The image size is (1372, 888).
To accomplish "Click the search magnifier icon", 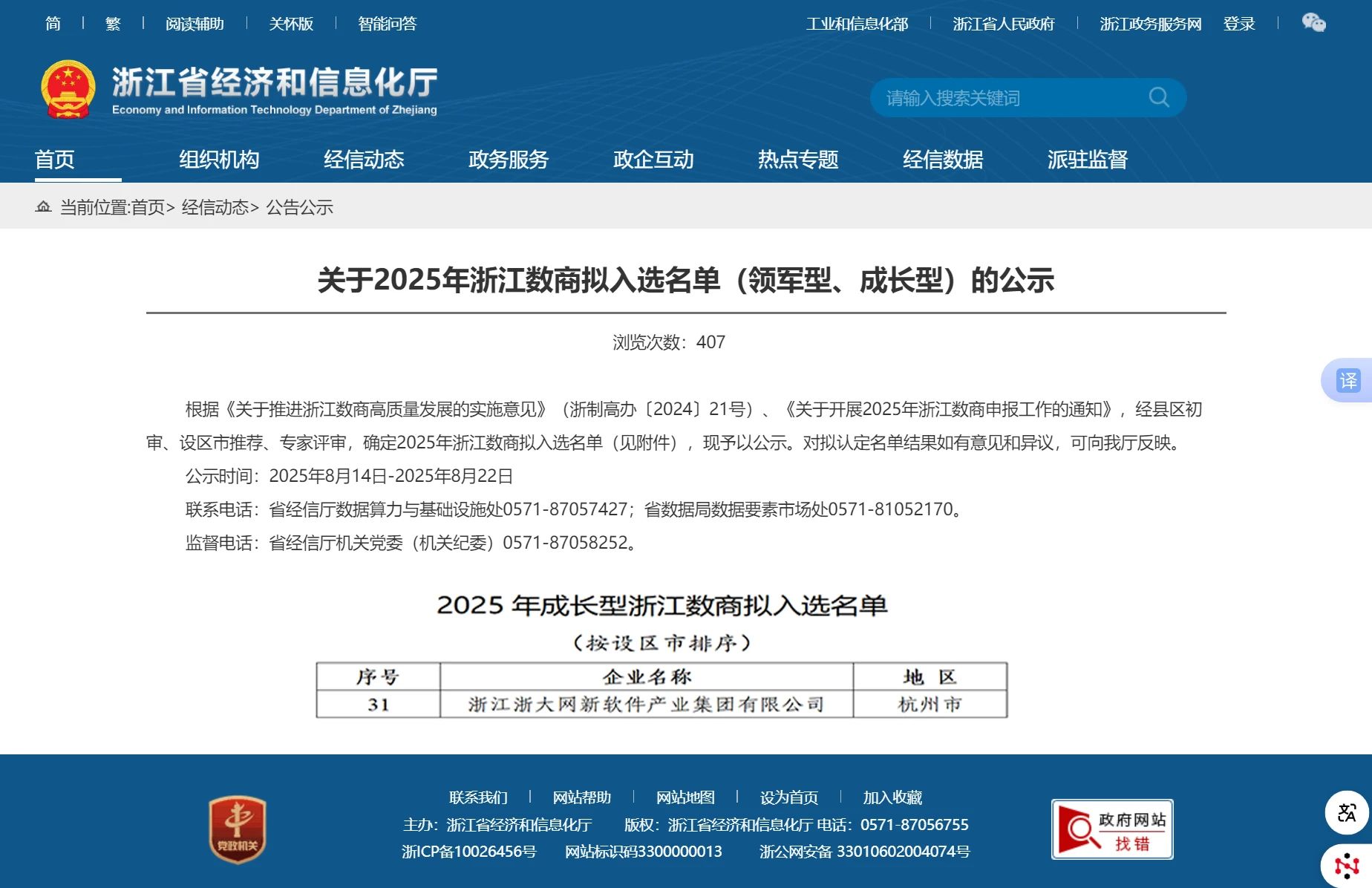I will (1158, 97).
